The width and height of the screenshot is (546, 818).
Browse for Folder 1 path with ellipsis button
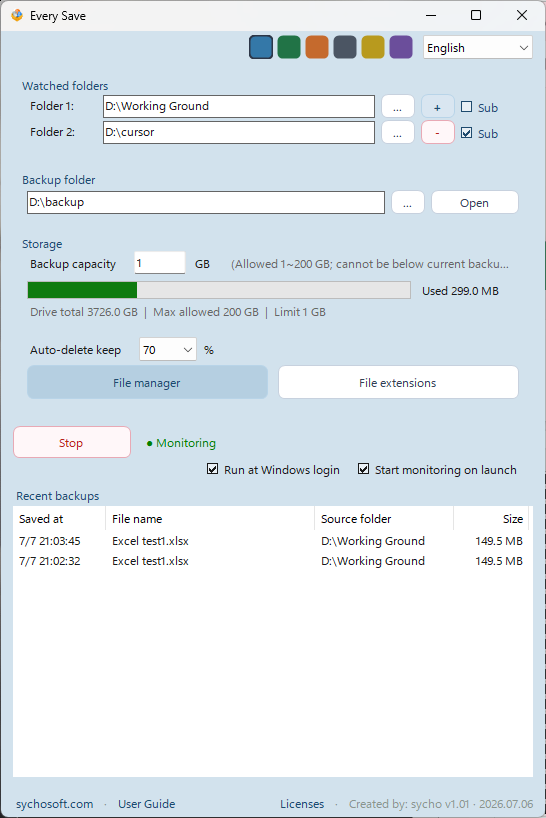[398, 107]
